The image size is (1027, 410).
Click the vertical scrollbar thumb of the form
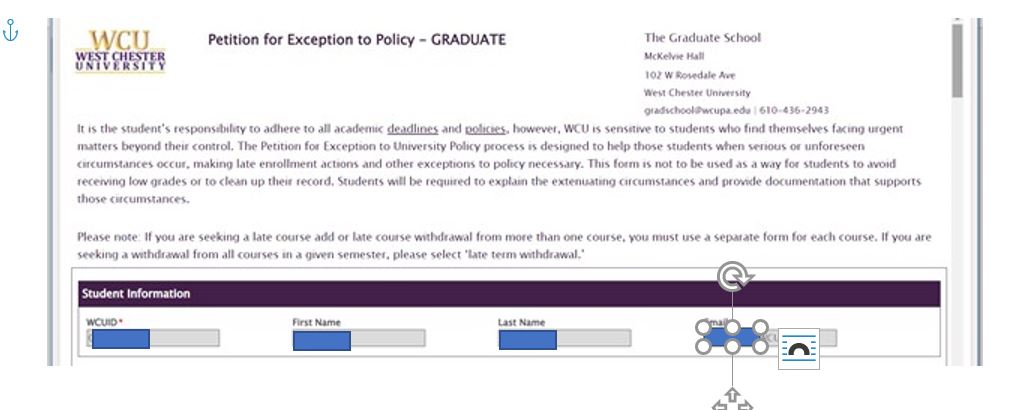coord(957,61)
